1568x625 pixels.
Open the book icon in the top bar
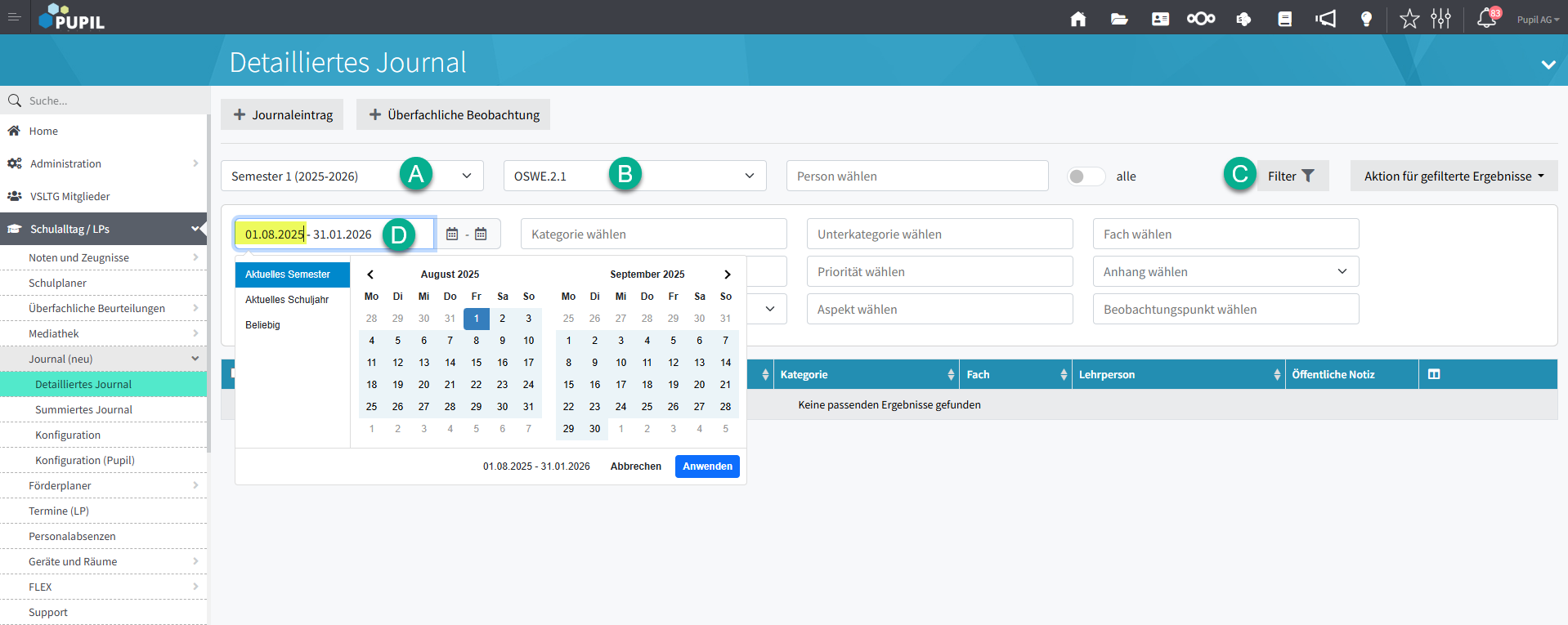tap(1285, 19)
